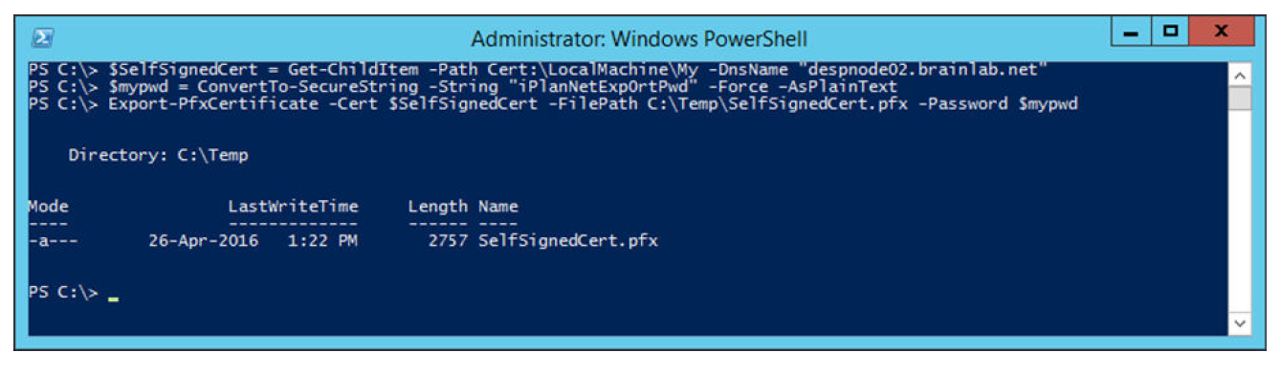Click the Administrator: Windows PowerShell title
Viewport: 1280px width, 373px height.
(x=639, y=39)
